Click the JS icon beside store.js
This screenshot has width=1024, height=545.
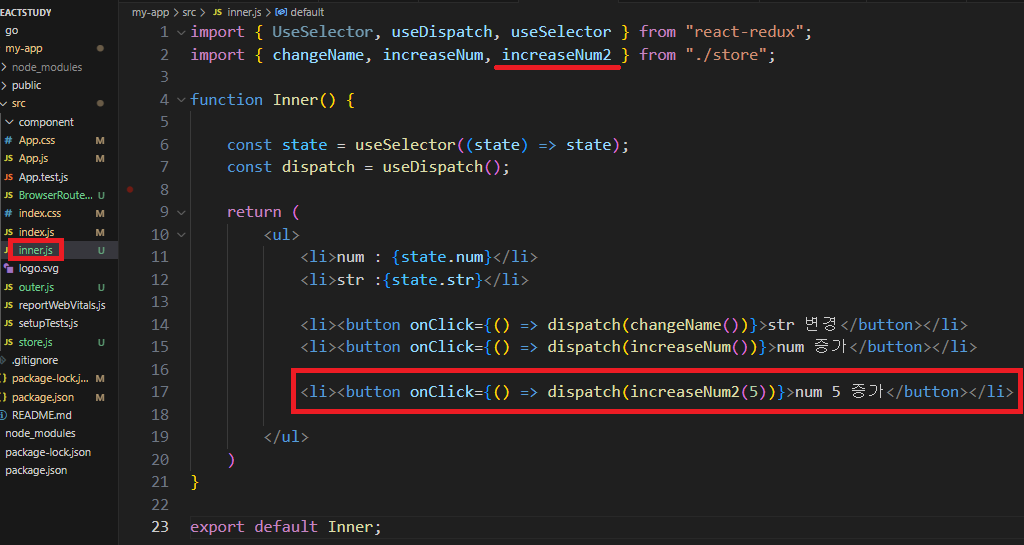(x=8, y=342)
